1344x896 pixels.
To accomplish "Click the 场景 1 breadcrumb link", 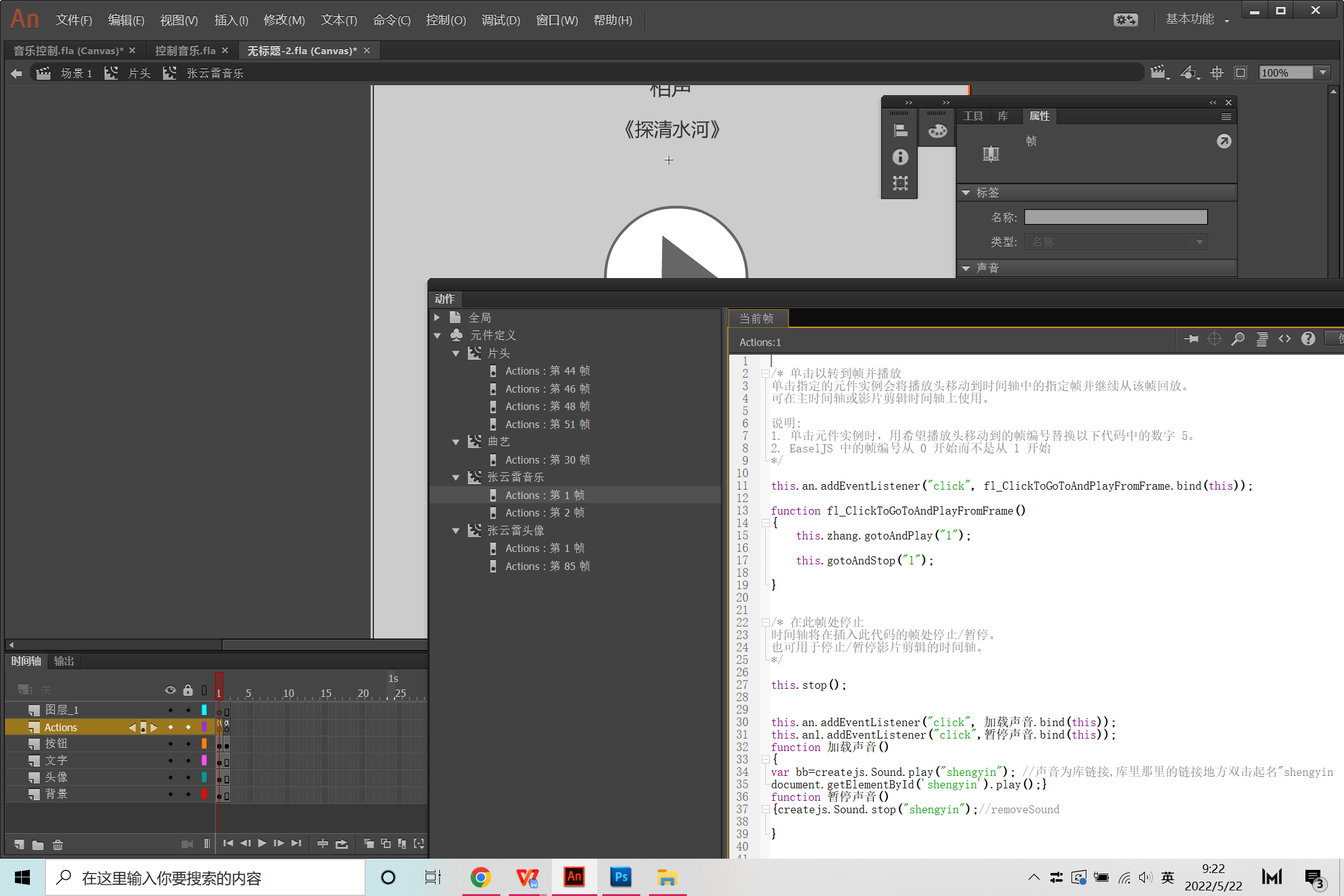I will (x=76, y=73).
